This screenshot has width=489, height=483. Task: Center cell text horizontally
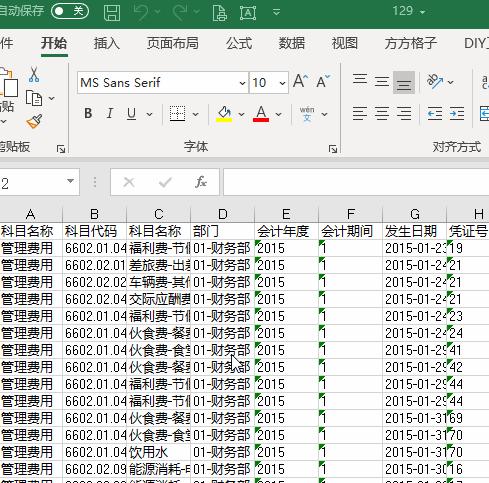382,114
